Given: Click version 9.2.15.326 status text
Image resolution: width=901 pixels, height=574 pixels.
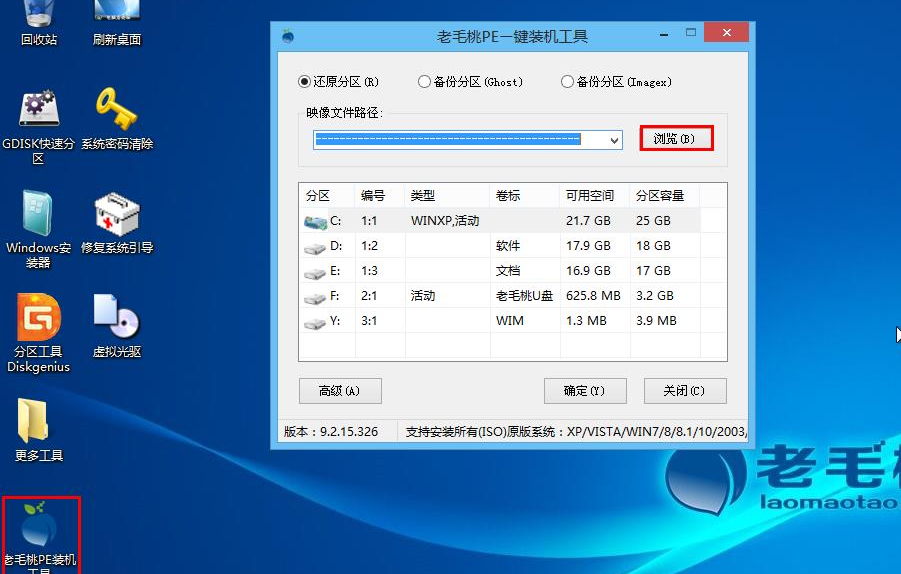Looking at the screenshot, I should click(331, 432).
